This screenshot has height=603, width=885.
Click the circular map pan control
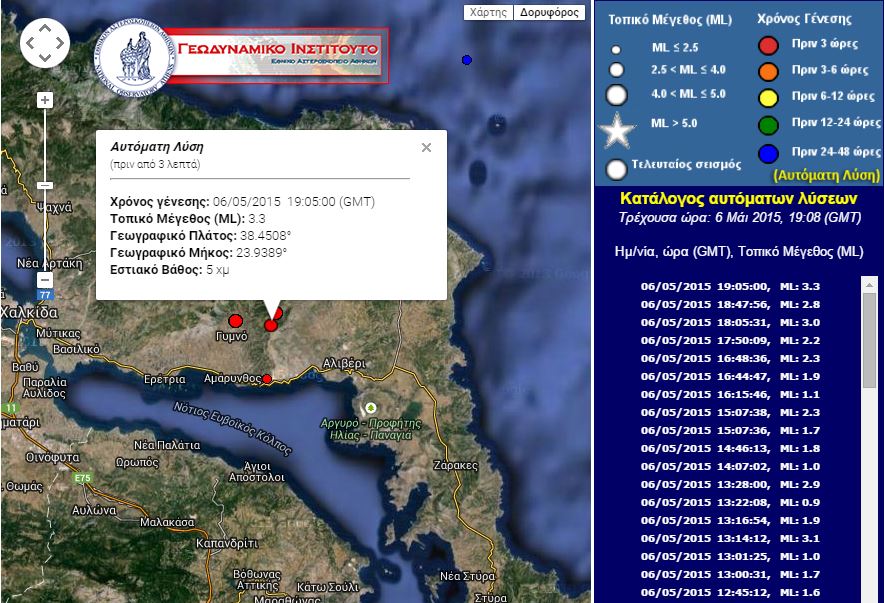click(x=45, y=43)
